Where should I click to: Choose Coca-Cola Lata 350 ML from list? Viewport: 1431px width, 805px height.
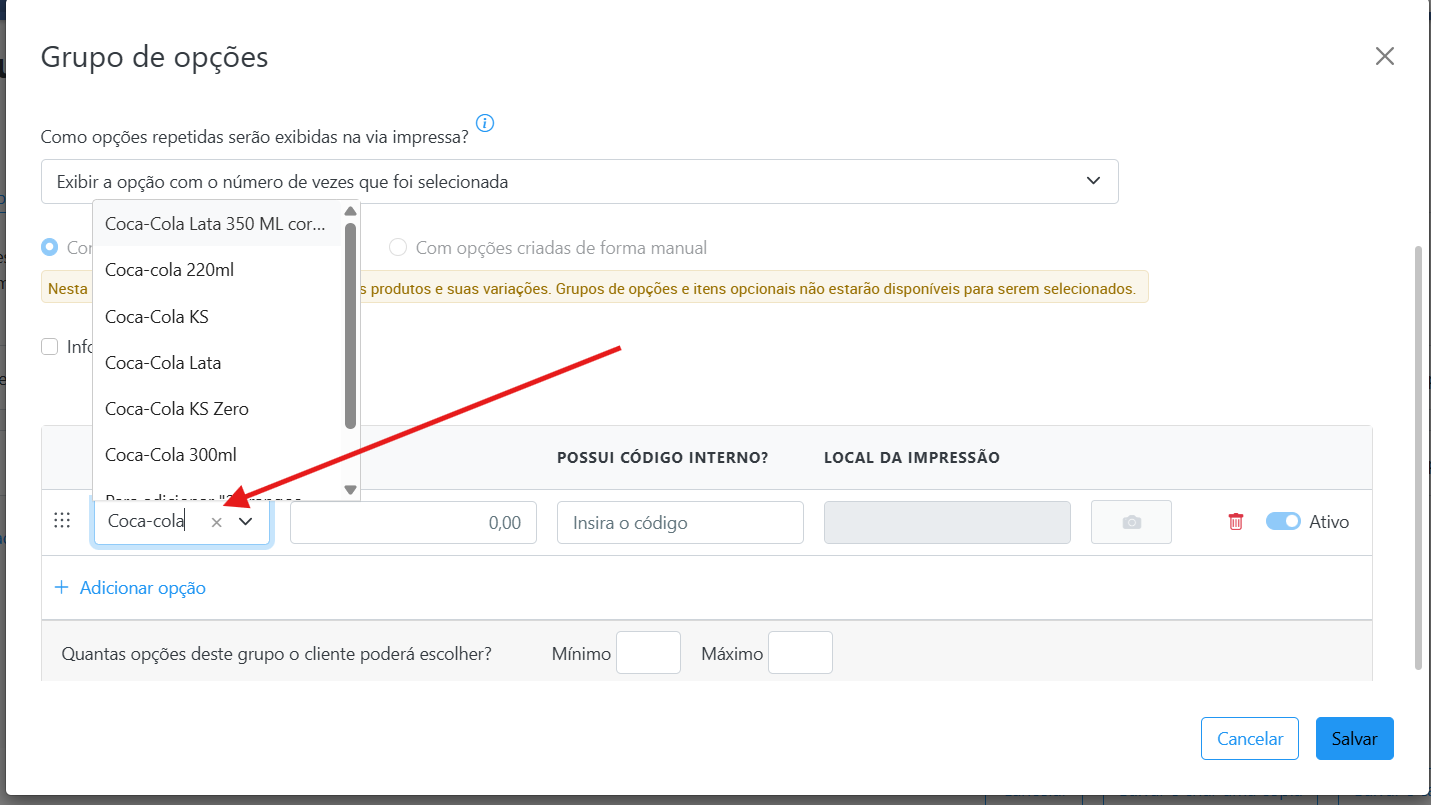(x=215, y=224)
